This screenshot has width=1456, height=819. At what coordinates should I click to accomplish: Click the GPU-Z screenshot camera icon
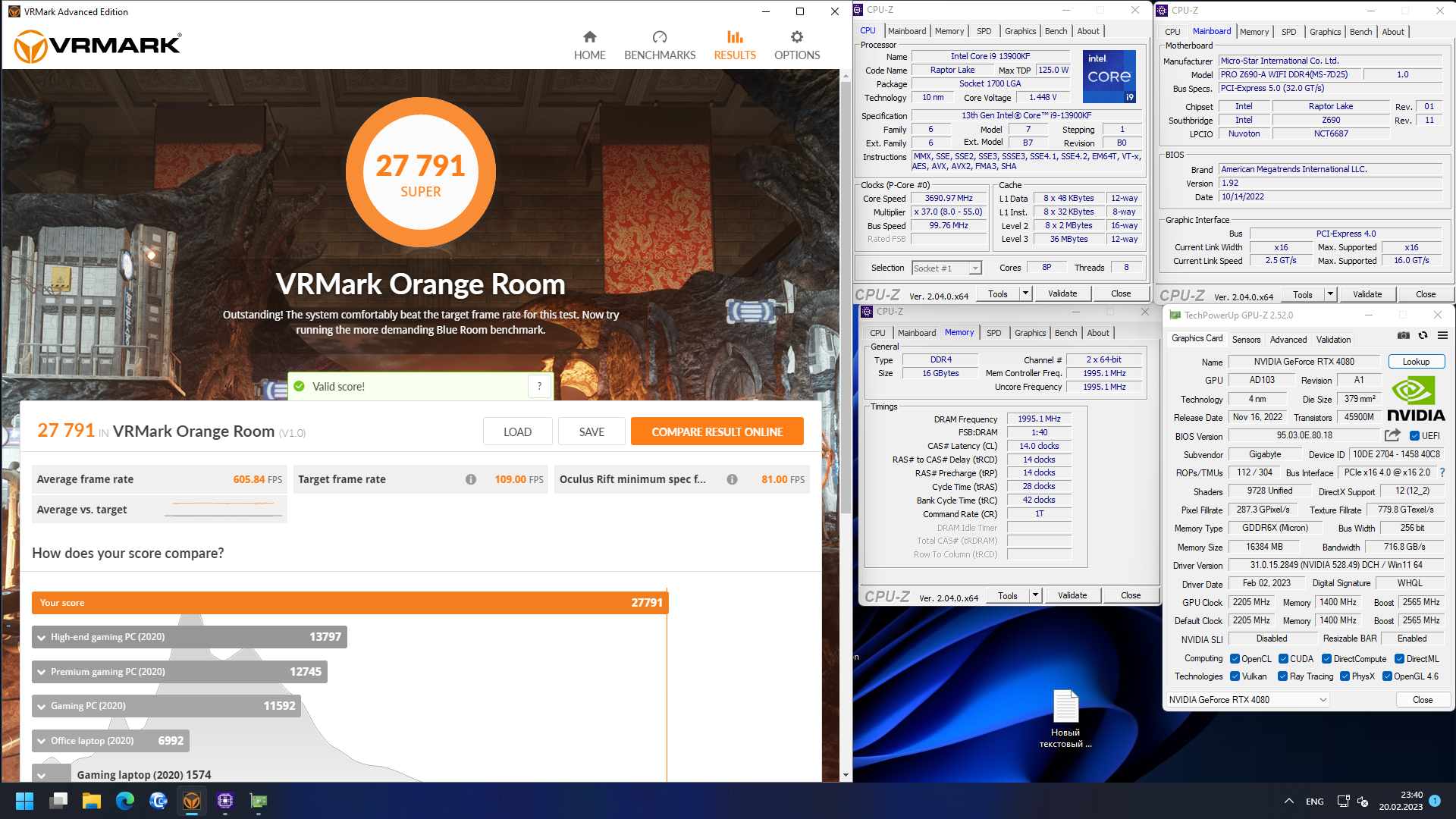pyautogui.click(x=1403, y=335)
